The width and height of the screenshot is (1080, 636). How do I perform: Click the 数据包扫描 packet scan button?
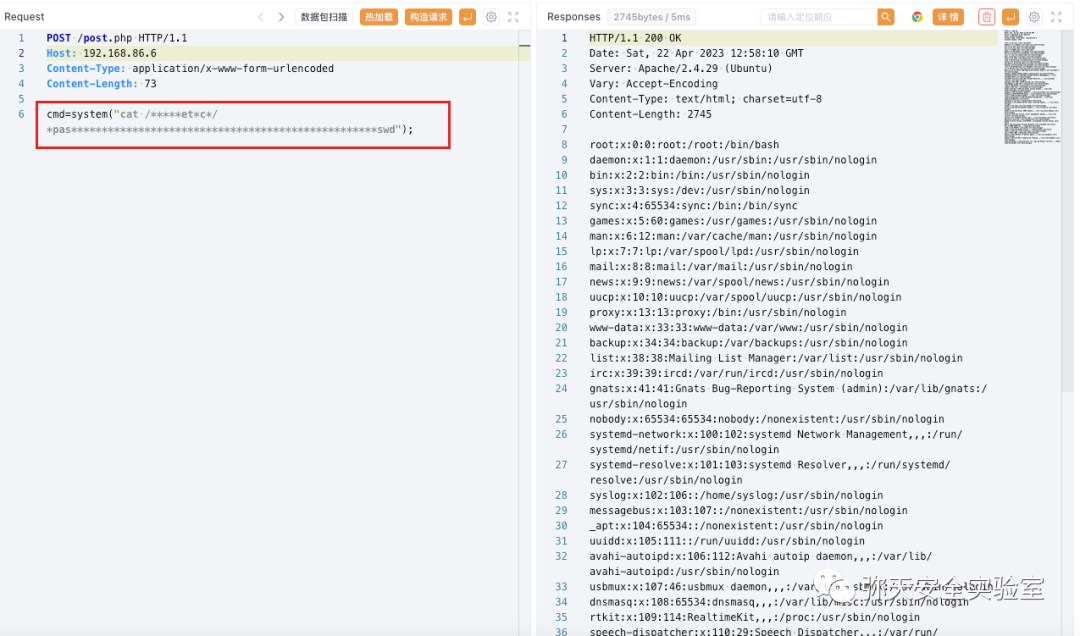pos(324,17)
